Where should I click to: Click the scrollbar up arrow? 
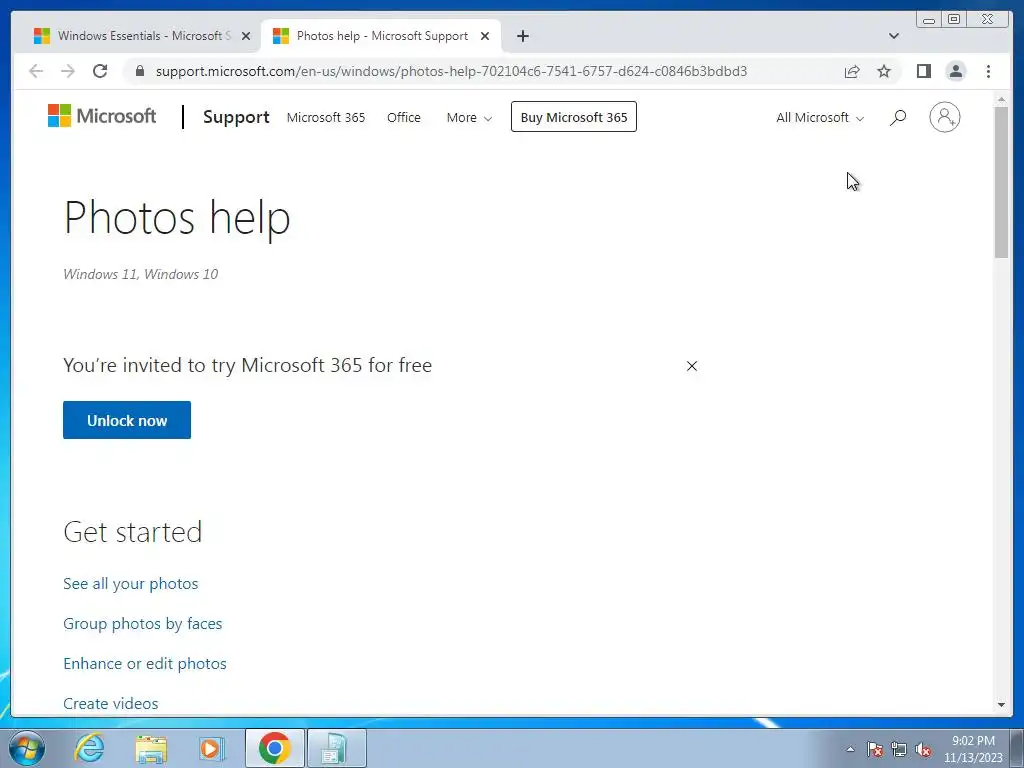[1001, 100]
